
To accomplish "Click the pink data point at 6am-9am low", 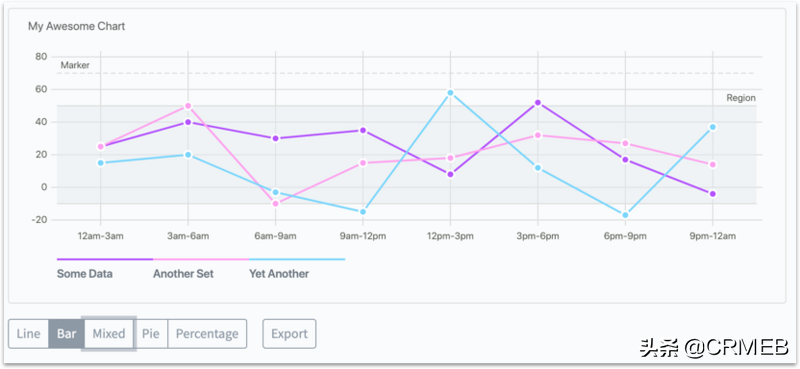I will click(x=276, y=204).
